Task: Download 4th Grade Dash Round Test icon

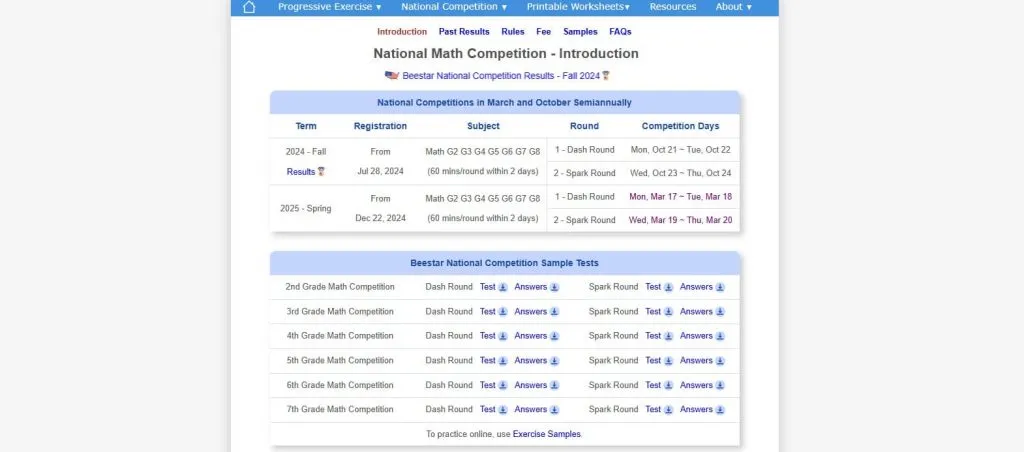Action: click(503, 336)
